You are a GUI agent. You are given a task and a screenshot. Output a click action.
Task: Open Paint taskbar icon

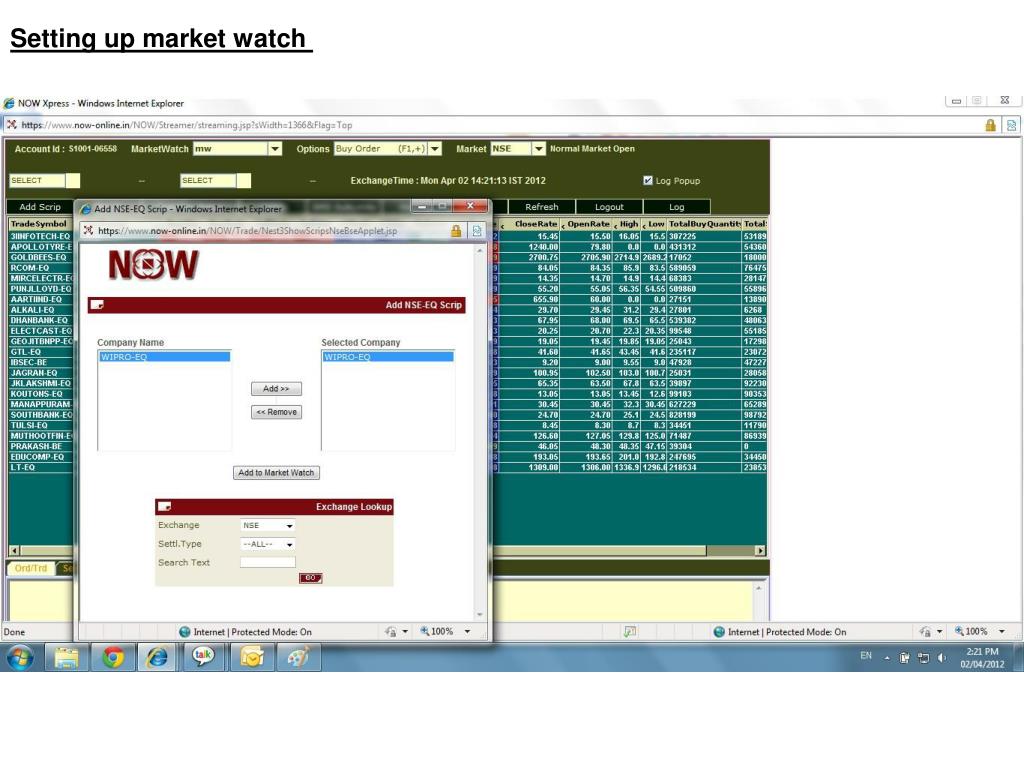[x=298, y=657]
